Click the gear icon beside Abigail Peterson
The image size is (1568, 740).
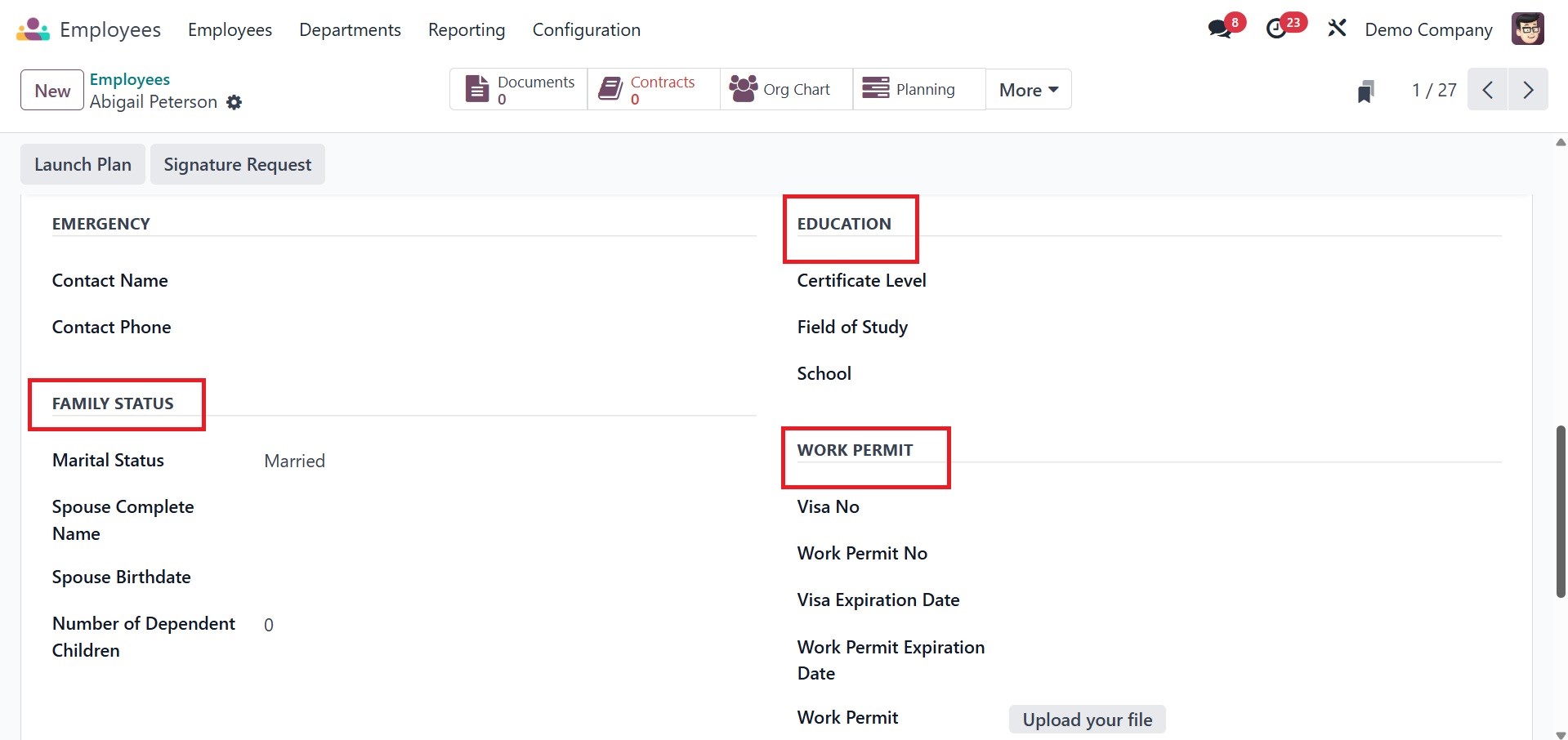[235, 102]
